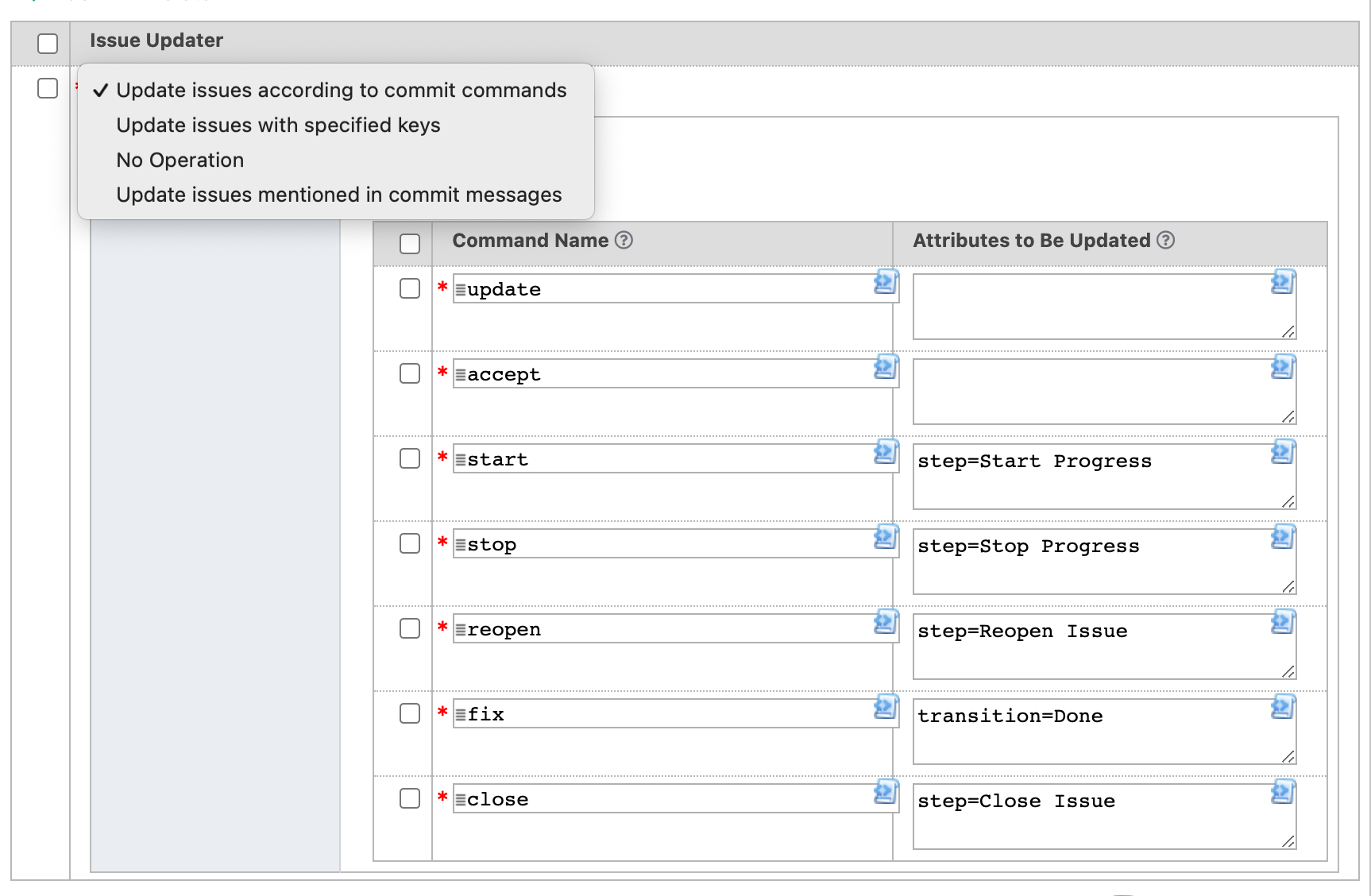Screen dimensions: 1371x896
Task: Click the reopen command name field
Action: (x=675, y=629)
